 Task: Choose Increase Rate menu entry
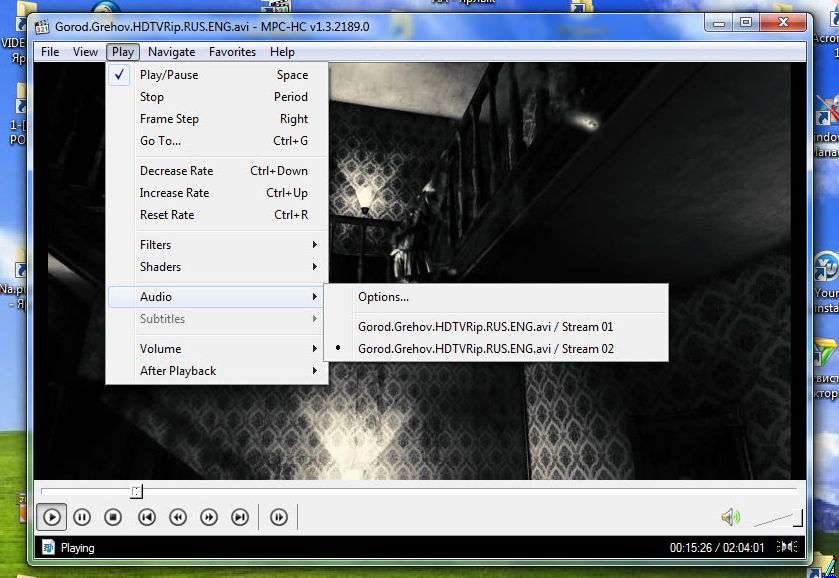(x=217, y=193)
